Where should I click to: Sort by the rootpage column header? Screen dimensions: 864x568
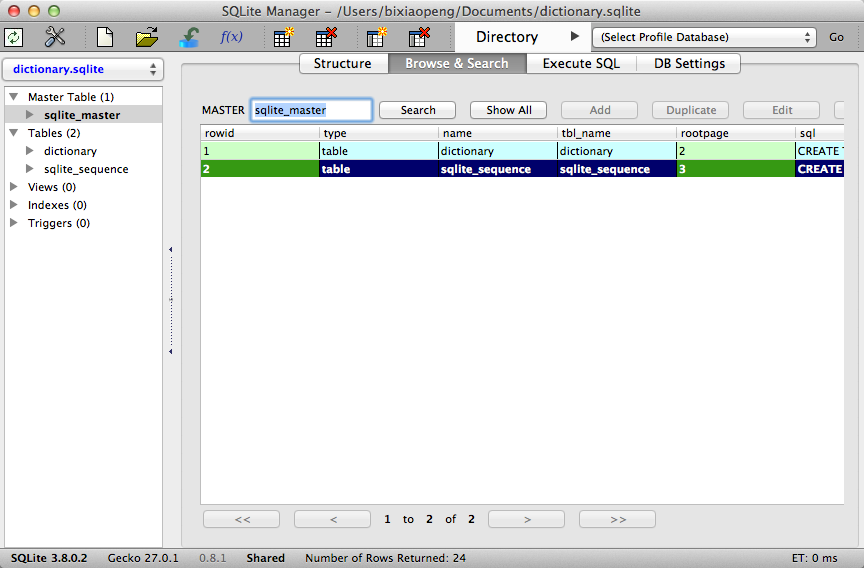736,133
